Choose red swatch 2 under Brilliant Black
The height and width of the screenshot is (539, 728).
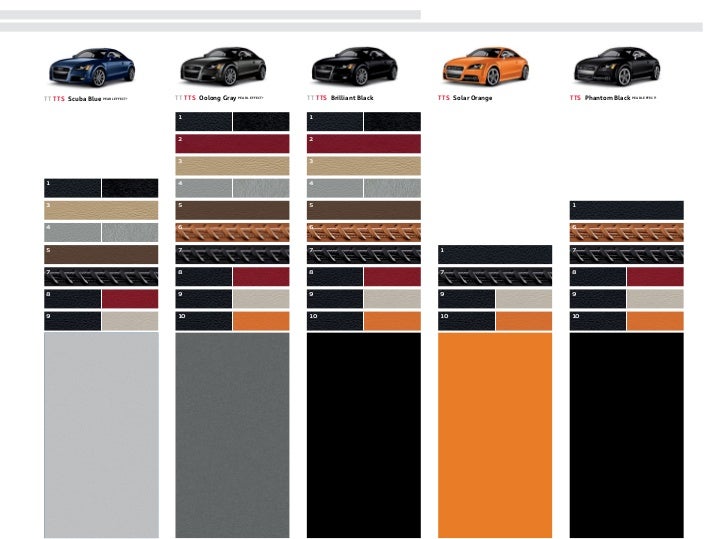click(364, 144)
